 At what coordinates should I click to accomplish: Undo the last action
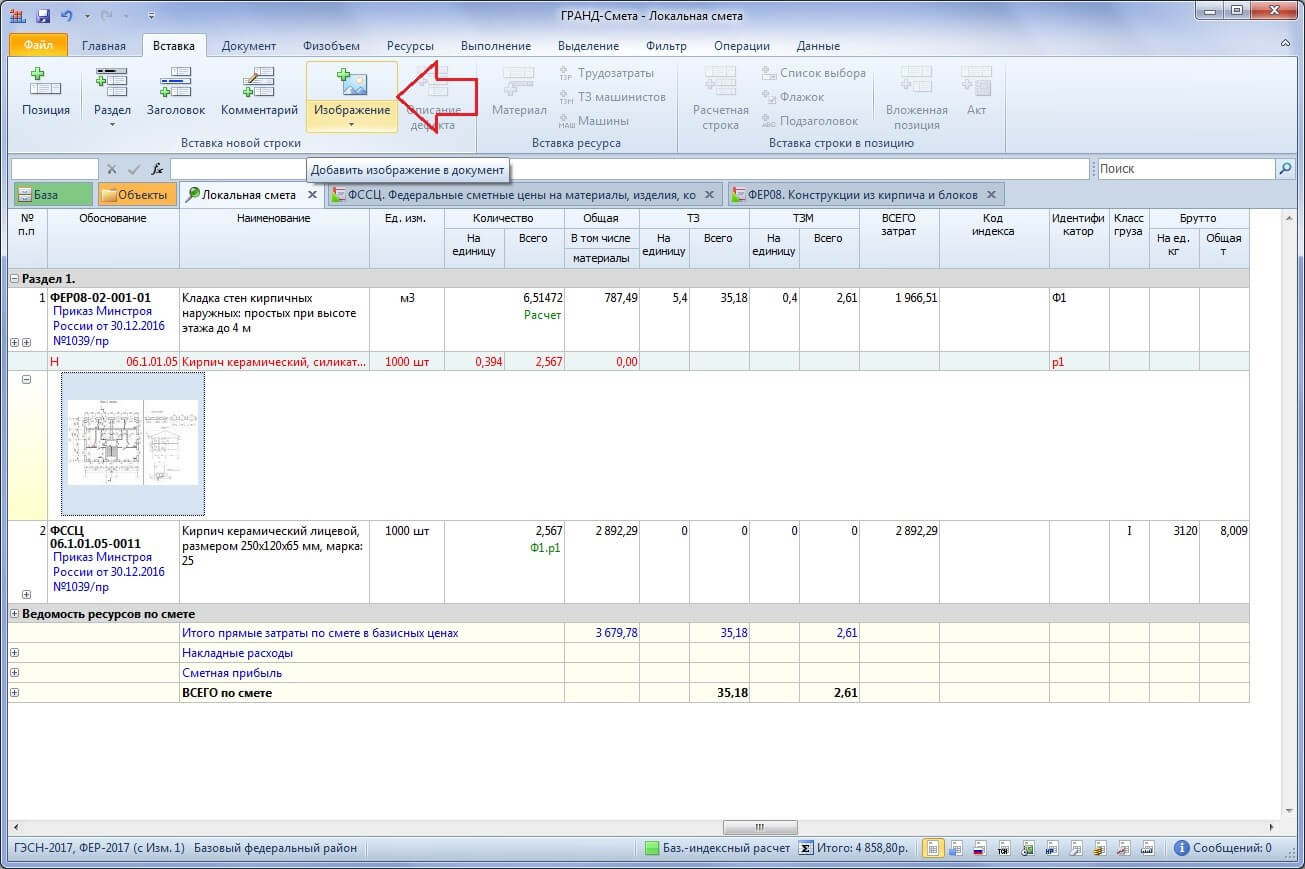(x=67, y=16)
